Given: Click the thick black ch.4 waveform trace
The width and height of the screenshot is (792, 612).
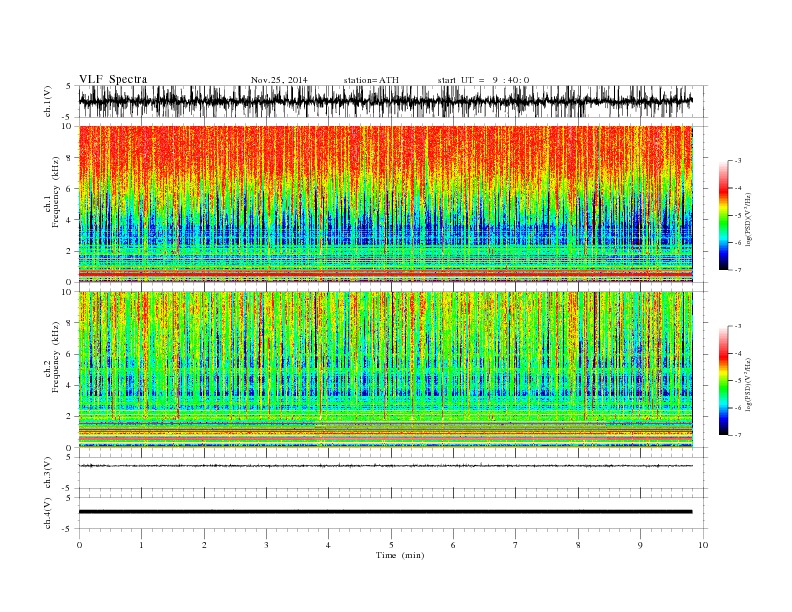Looking at the screenshot, I should (x=386, y=512).
